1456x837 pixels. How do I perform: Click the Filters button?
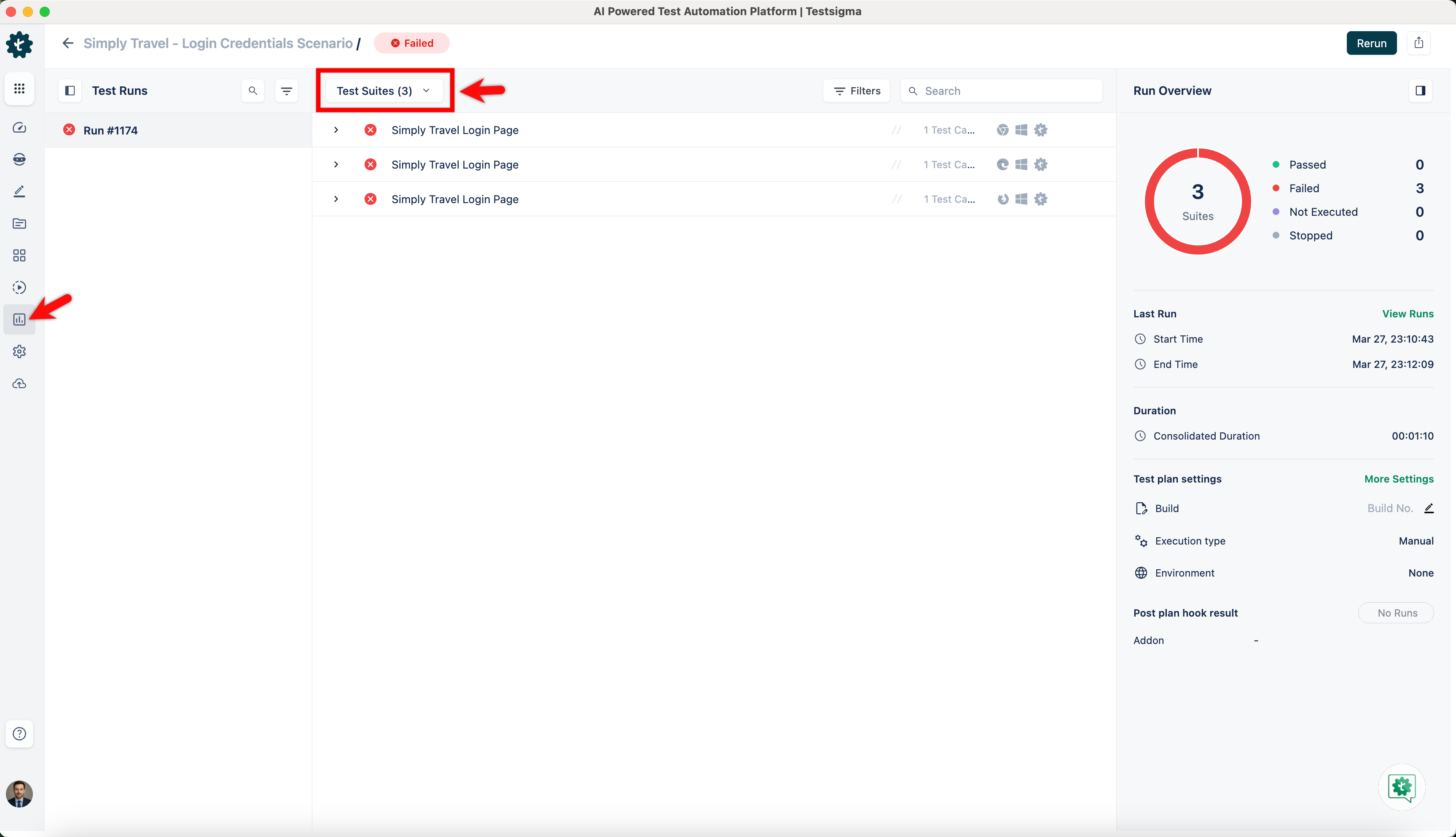(x=857, y=91)
